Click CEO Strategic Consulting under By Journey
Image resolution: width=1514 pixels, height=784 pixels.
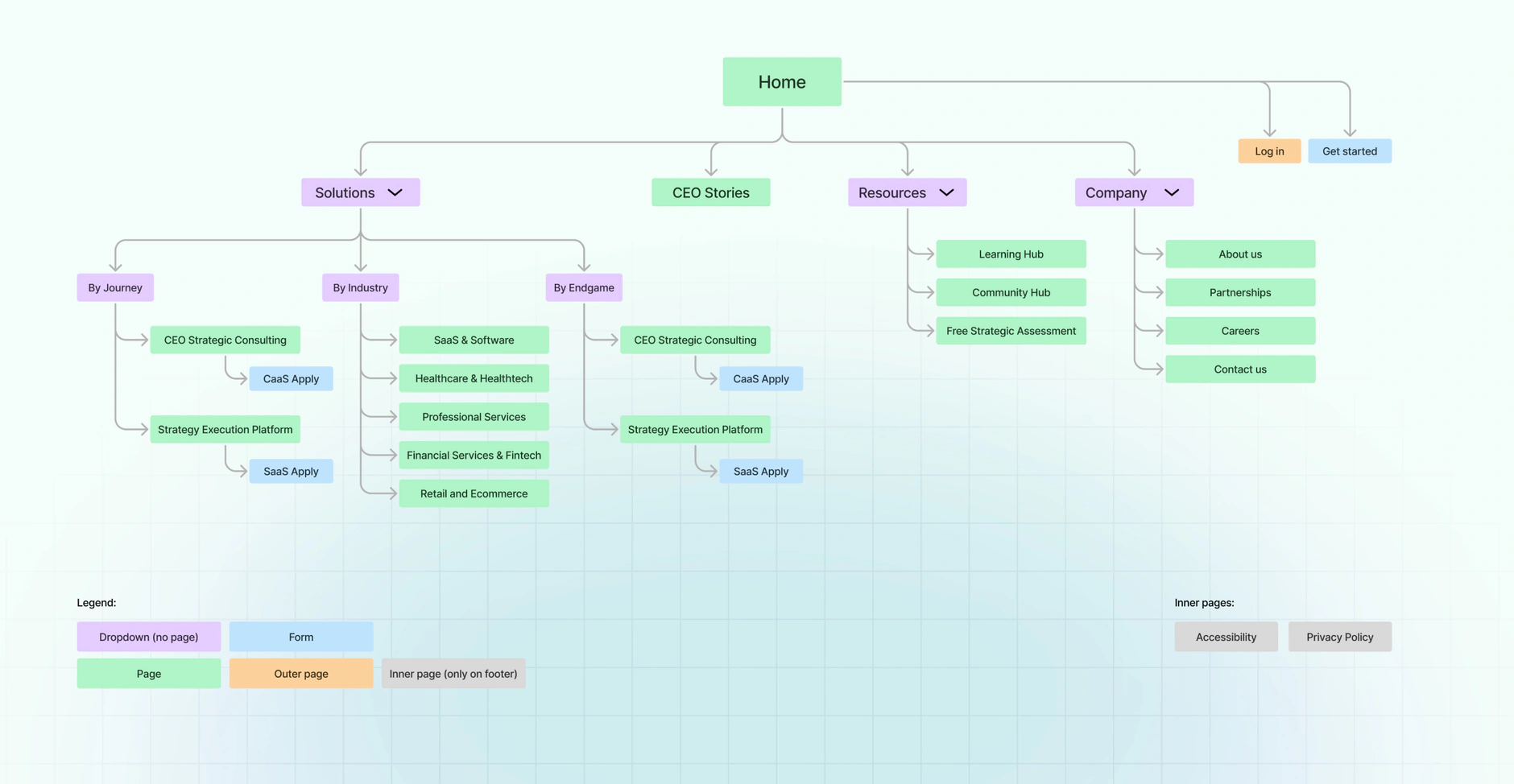pos(225,340)
